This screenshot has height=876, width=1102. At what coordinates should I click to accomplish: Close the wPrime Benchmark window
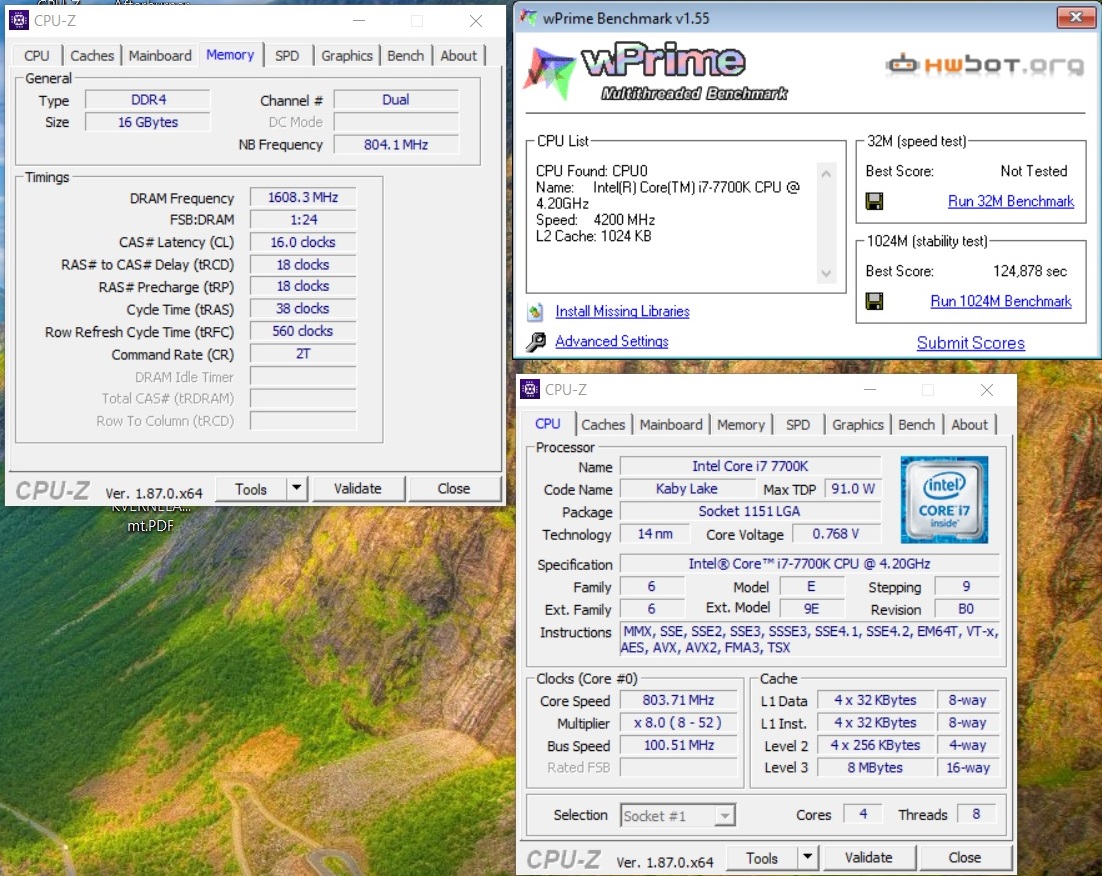pyautogui.click(x=1076, y=17)
